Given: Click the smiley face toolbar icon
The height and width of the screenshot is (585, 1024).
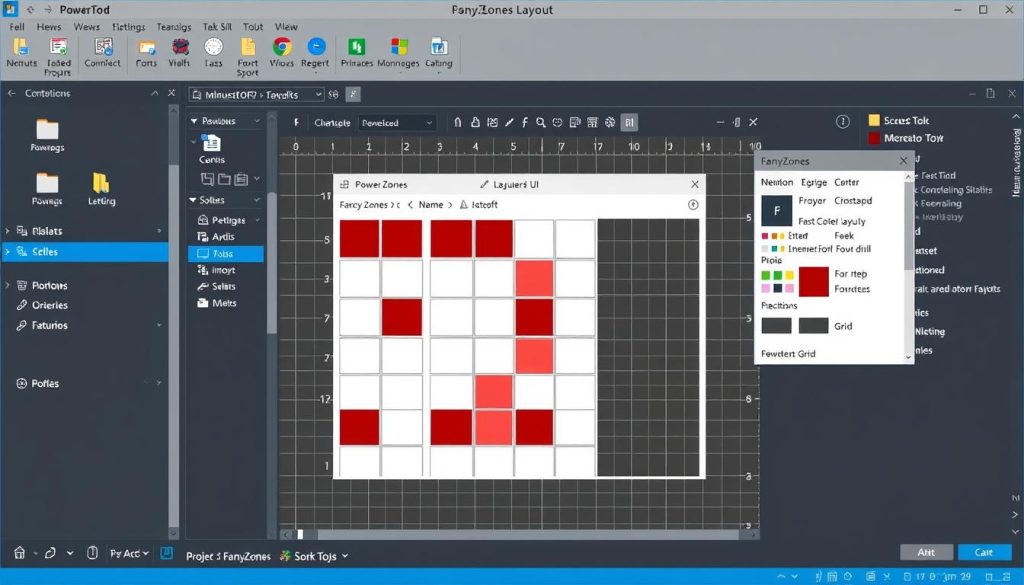Looking at the screenshot, I should (x=557, y=122).
